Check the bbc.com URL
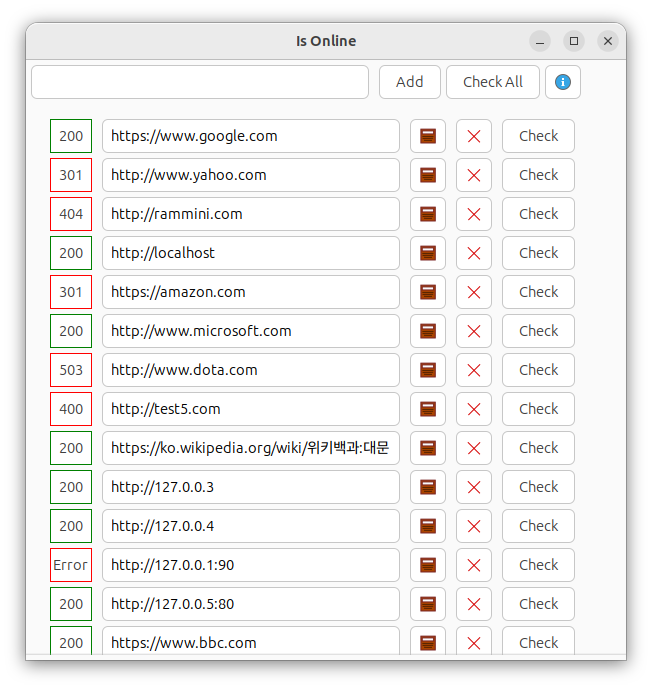The width and height of the screenshot is (652, 689). (538, 642)
